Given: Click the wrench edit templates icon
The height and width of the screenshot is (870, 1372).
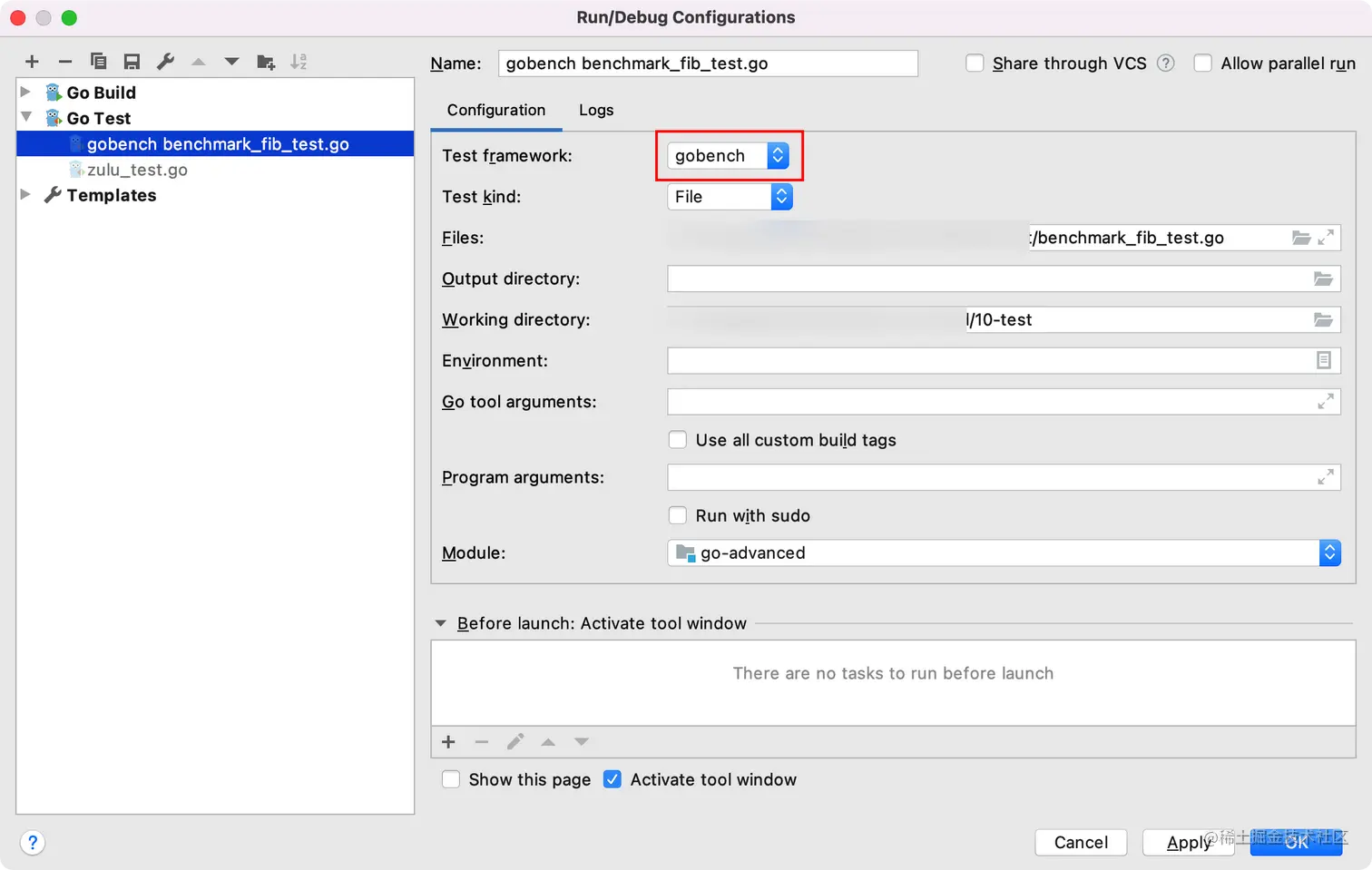Looking at the screenshot, I should (x=165, y=62).
